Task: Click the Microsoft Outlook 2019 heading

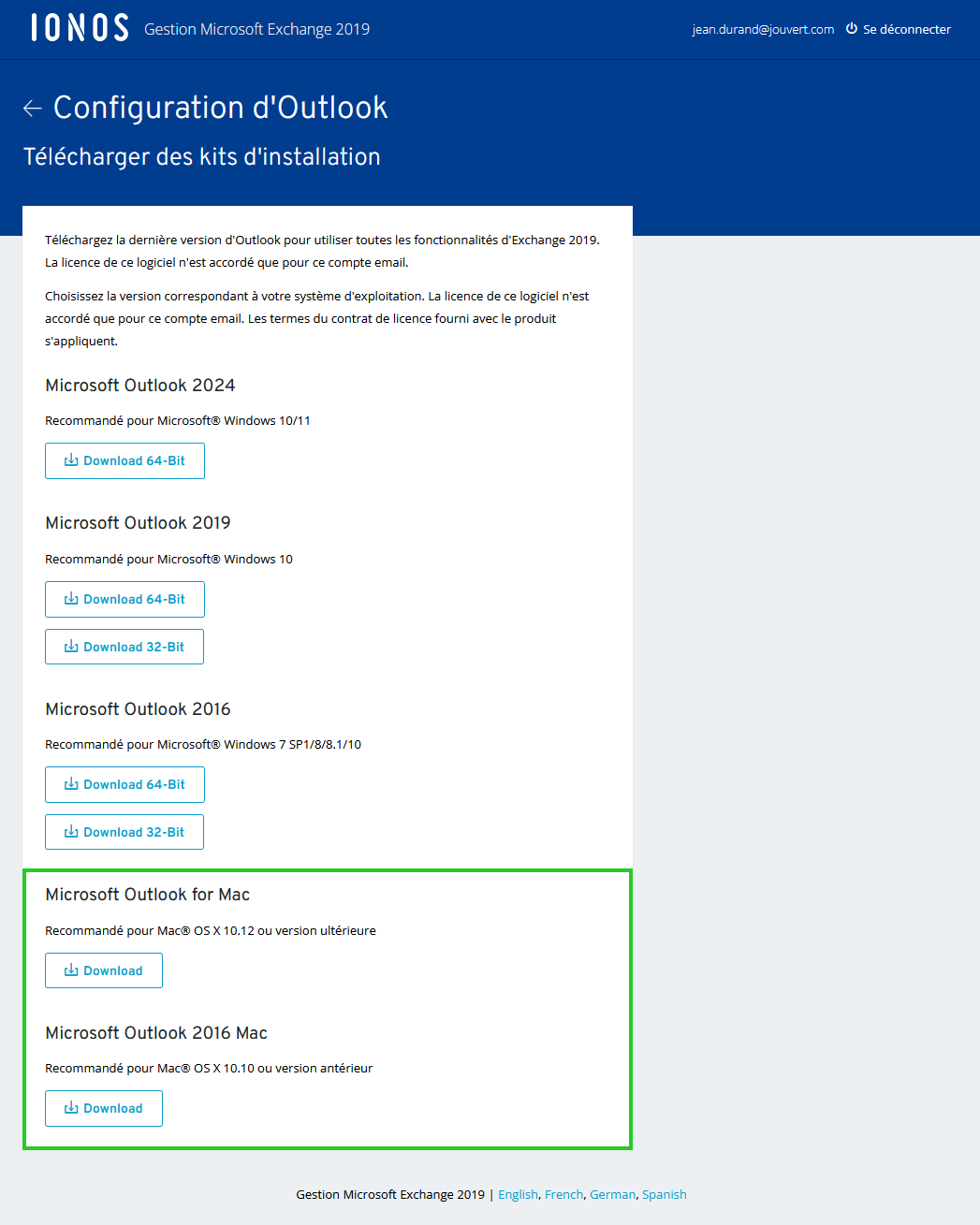Action: tap(138, 523)
